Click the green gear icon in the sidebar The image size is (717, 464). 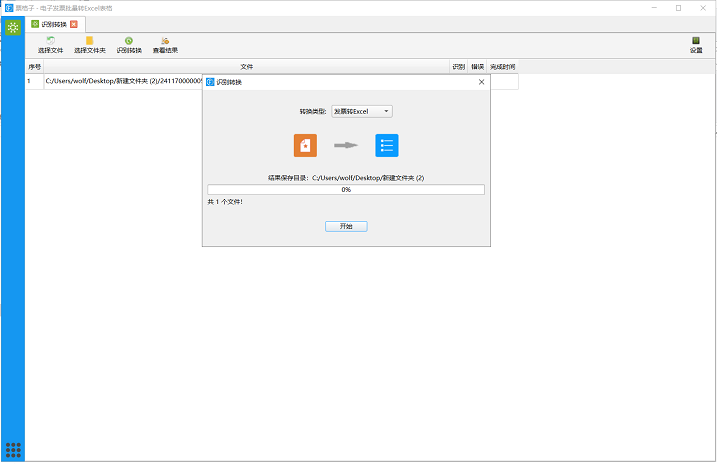(12, 27)
